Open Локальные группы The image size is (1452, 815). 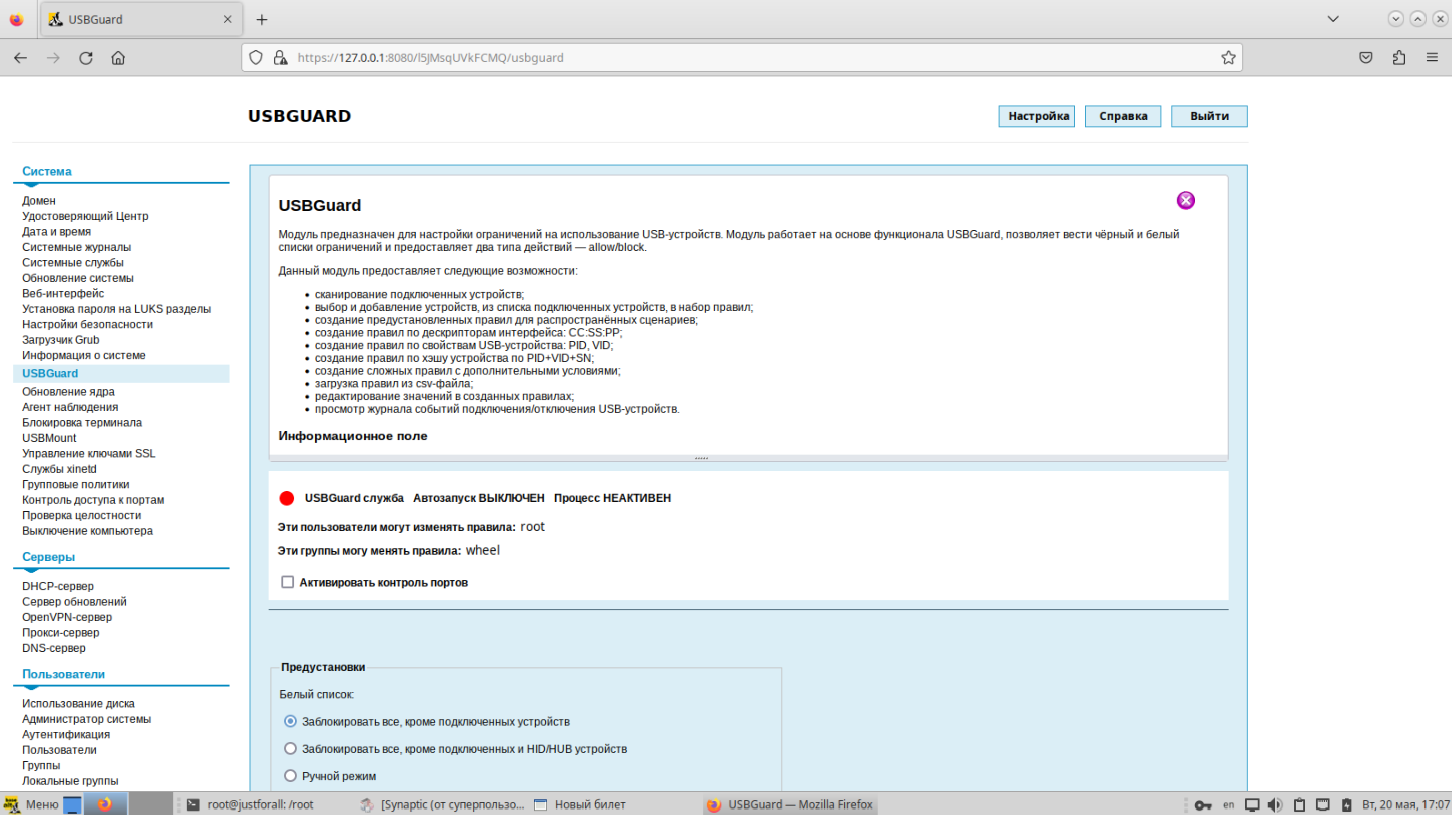coord(70,781)
